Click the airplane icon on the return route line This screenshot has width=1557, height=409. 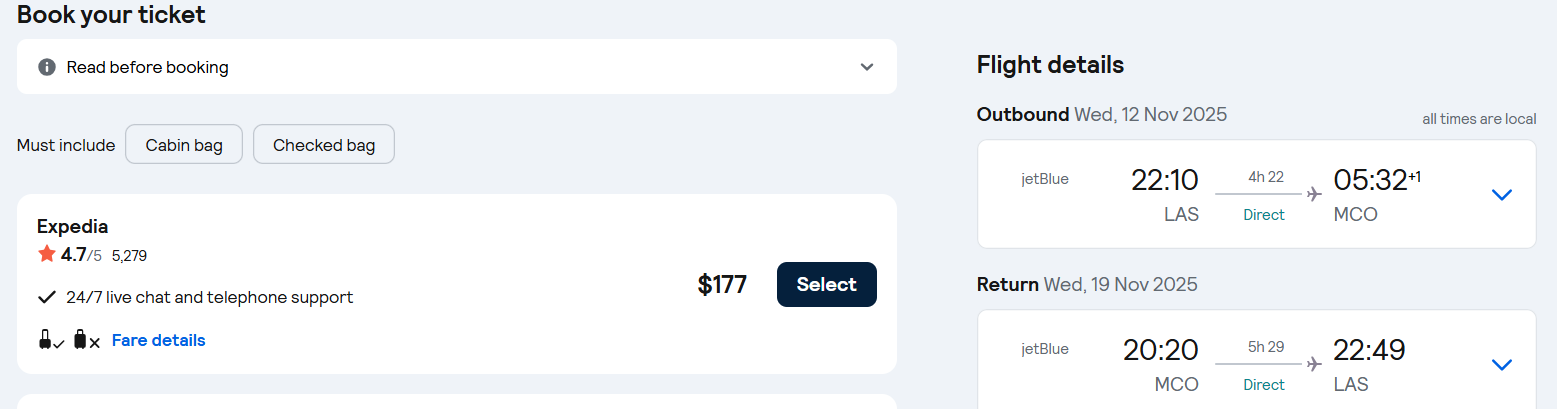(1314, 364)
